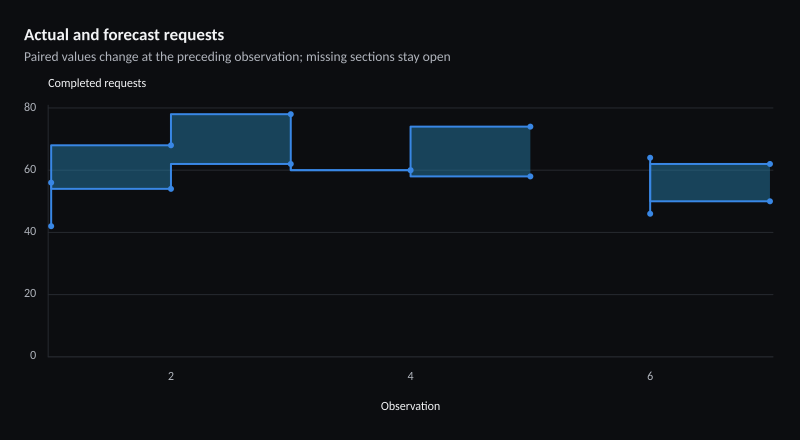Select the data point valued 68 at observation 2
This screenshot has width=800, height=440.
(171, 145)
